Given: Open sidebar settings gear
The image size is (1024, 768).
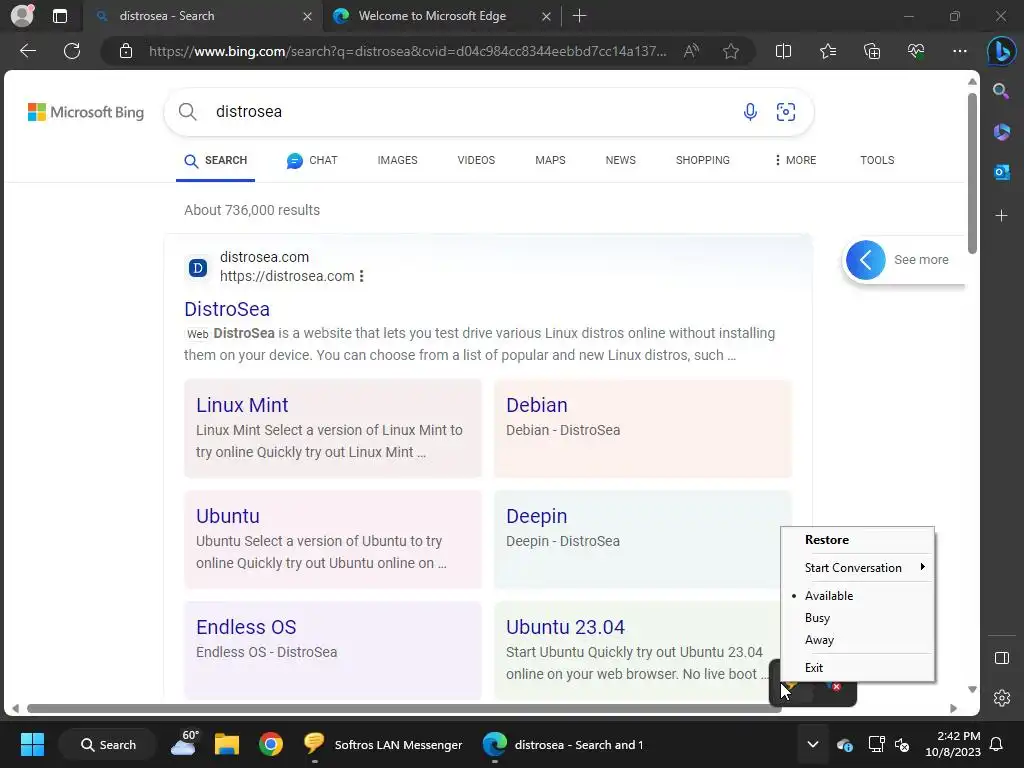Looking at the screenshot, I should point(1001,697).
